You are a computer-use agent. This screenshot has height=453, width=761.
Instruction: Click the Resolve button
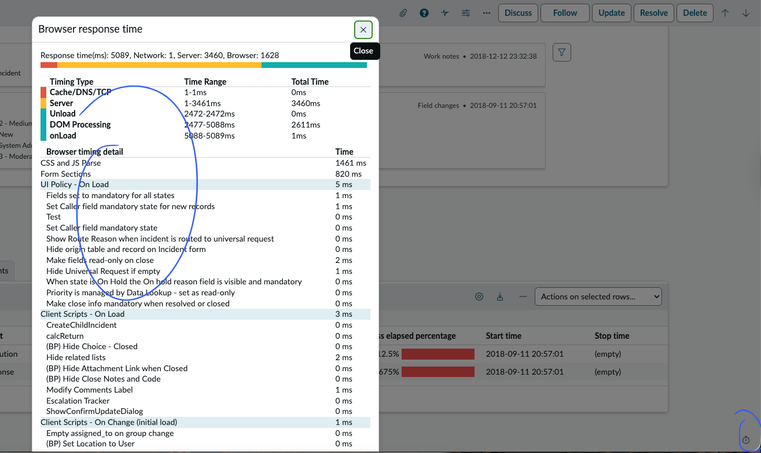[x=653, y=13]
